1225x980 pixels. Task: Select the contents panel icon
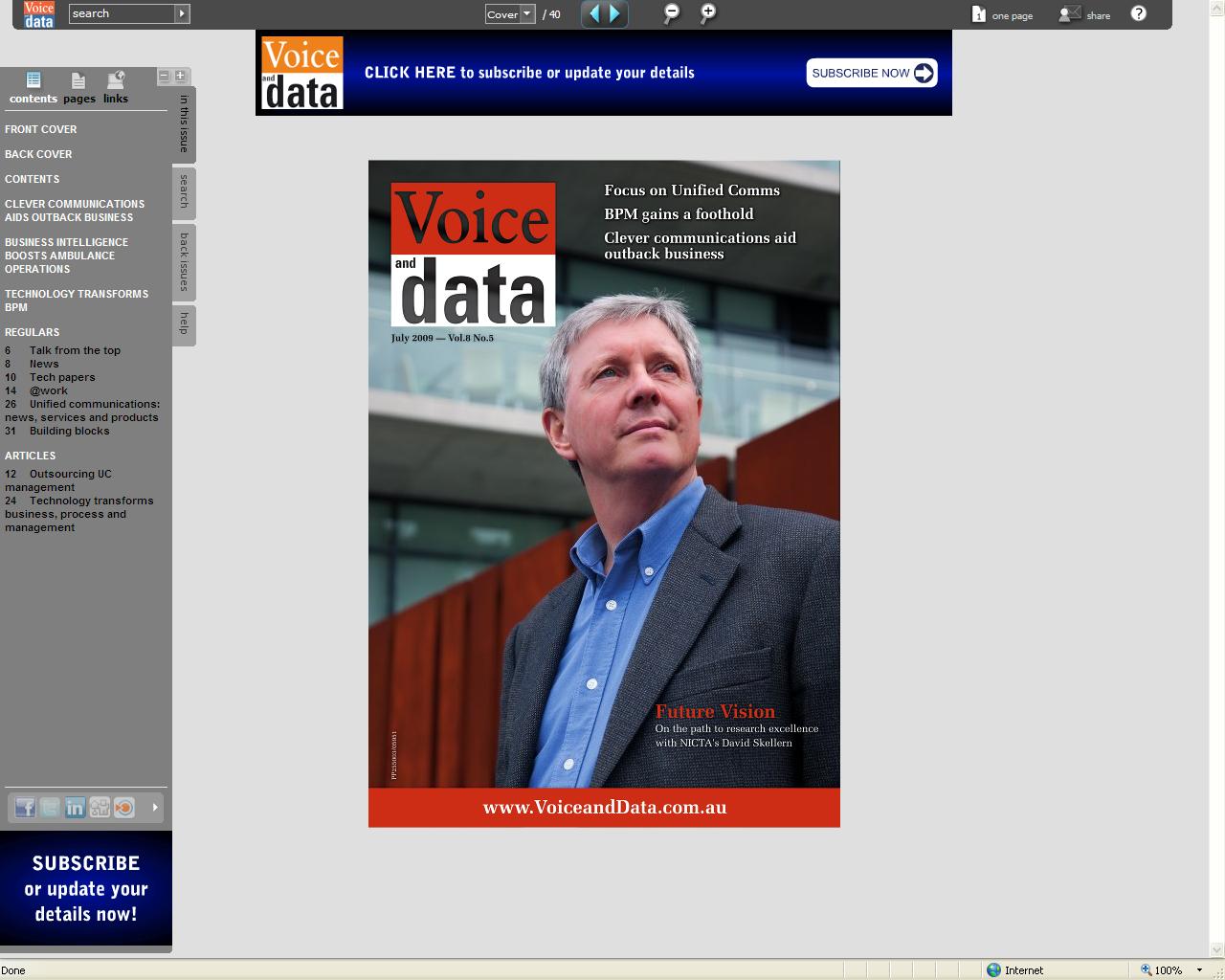point(33,80)
